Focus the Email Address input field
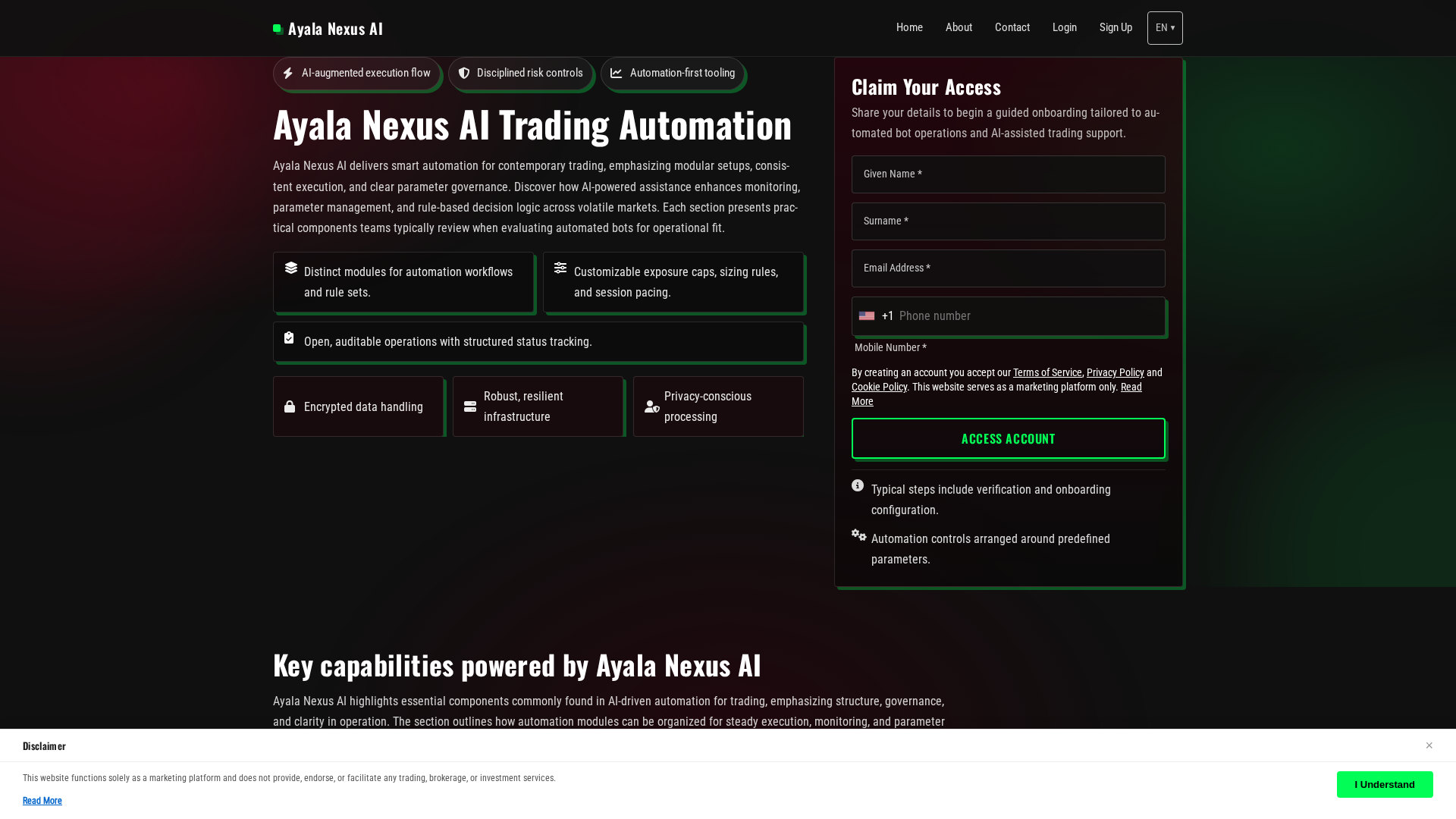The height and width of the screenshot is (819, 1456). click(1009, 268)
